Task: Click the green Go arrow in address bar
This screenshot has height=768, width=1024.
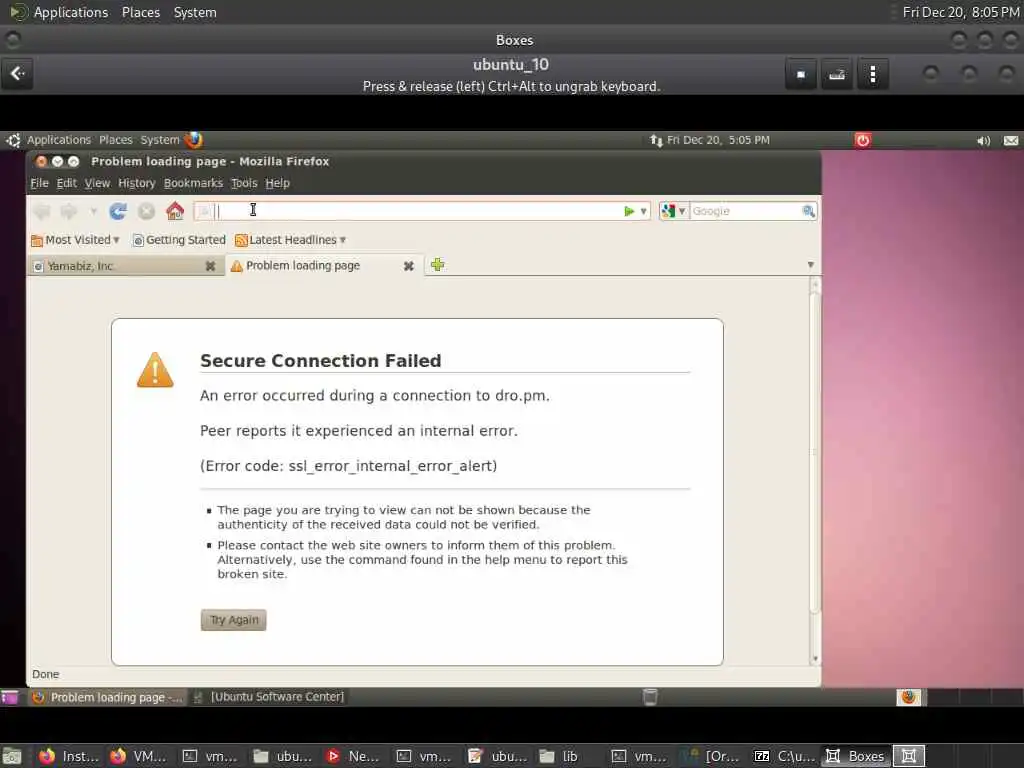Action: click(629, 211)
